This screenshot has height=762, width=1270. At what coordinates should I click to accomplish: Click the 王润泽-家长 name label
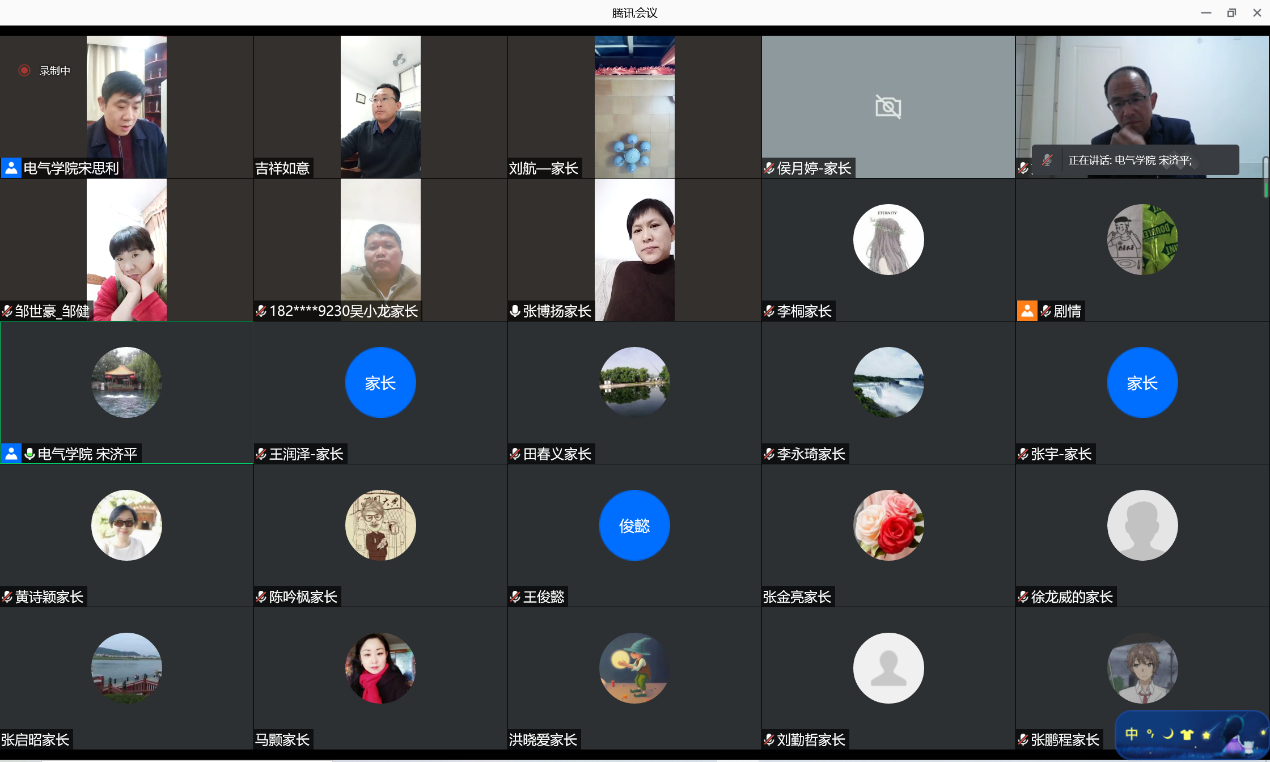pos(306,454)
